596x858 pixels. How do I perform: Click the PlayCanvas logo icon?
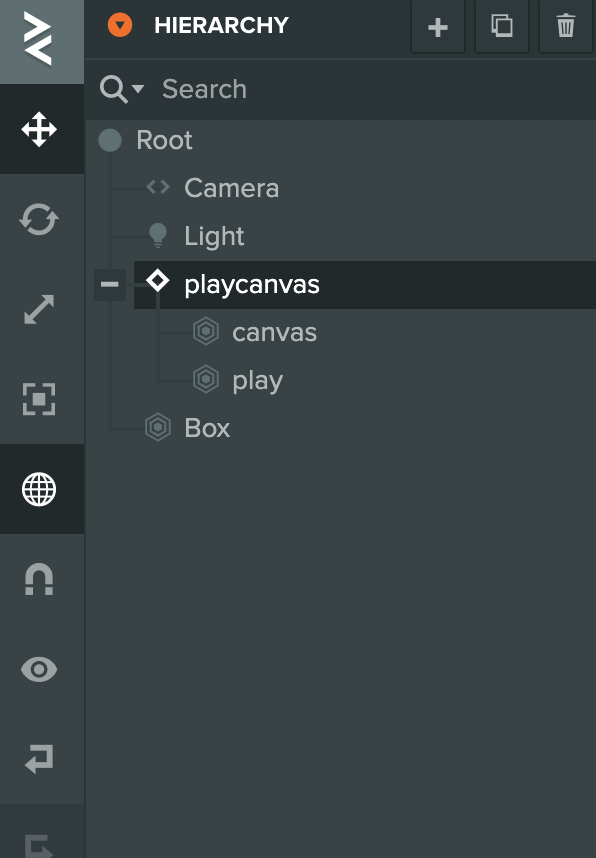pyautogui.click(x=40, y=42)
